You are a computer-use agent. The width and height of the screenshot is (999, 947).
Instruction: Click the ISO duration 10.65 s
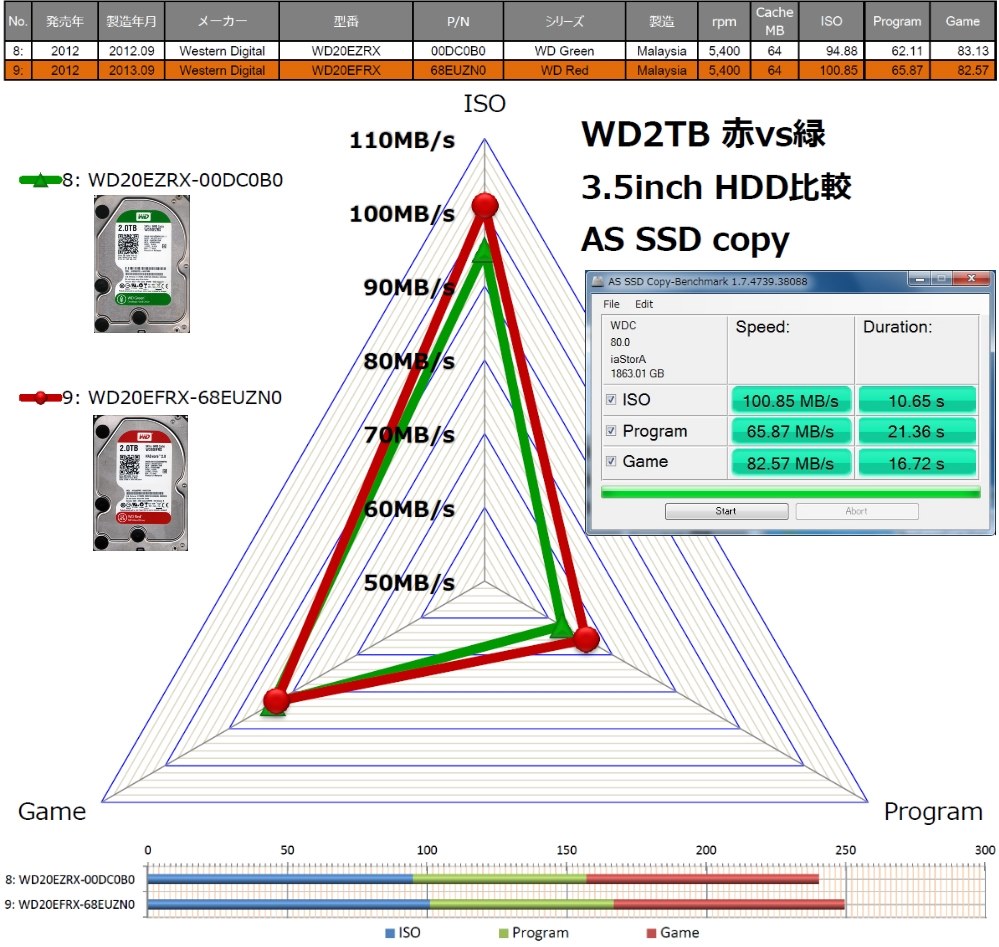point(917,400)
